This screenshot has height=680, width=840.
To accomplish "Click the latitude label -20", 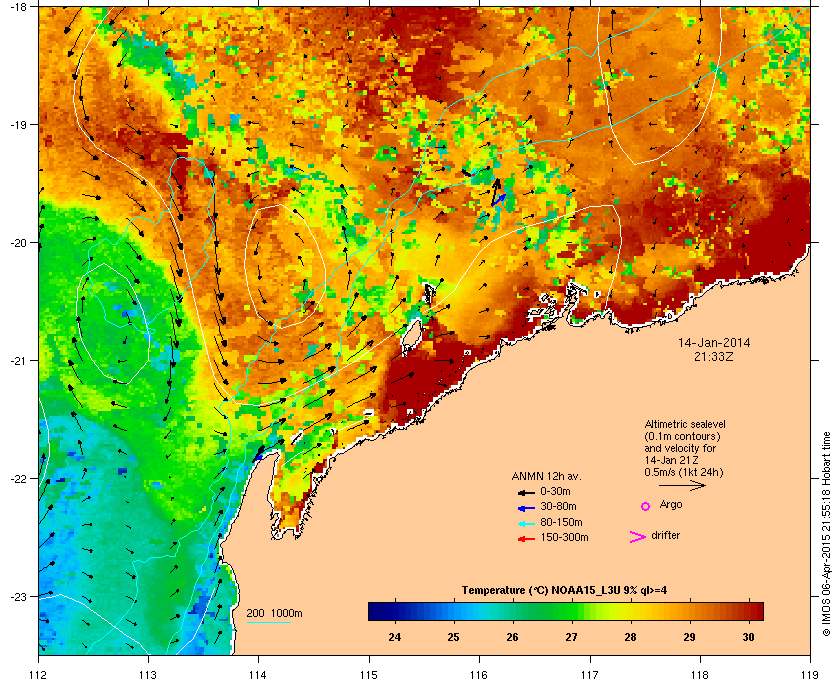I will [18, 243].
